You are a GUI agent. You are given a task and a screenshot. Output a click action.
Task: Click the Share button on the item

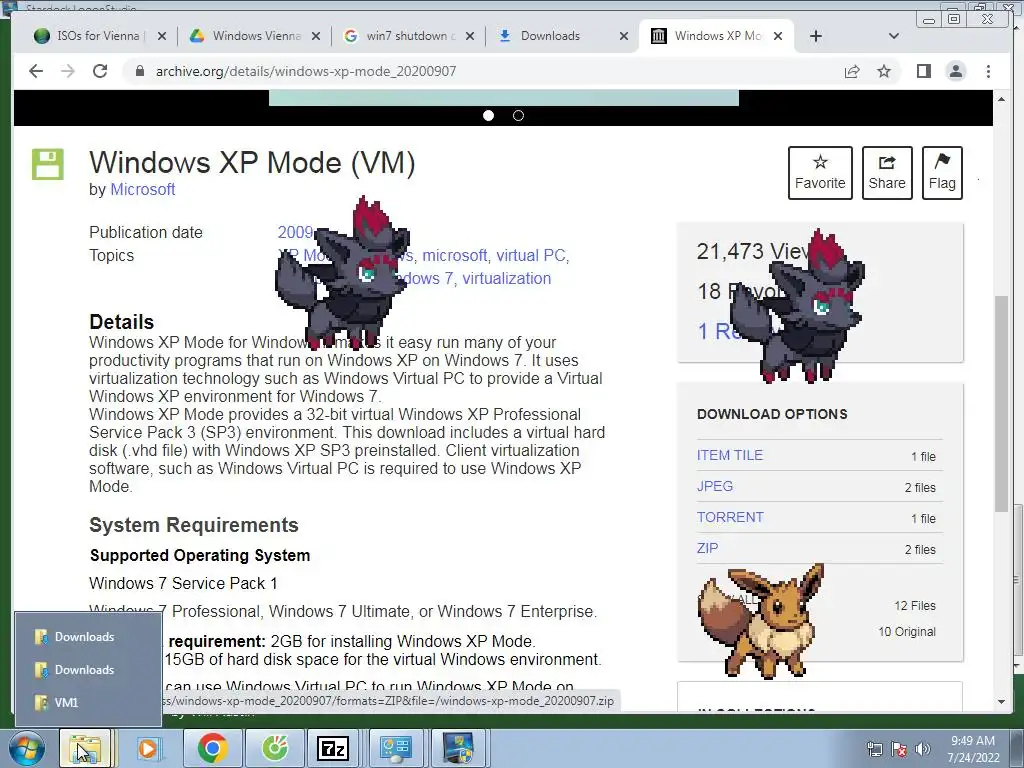click(x=887, y=173)
